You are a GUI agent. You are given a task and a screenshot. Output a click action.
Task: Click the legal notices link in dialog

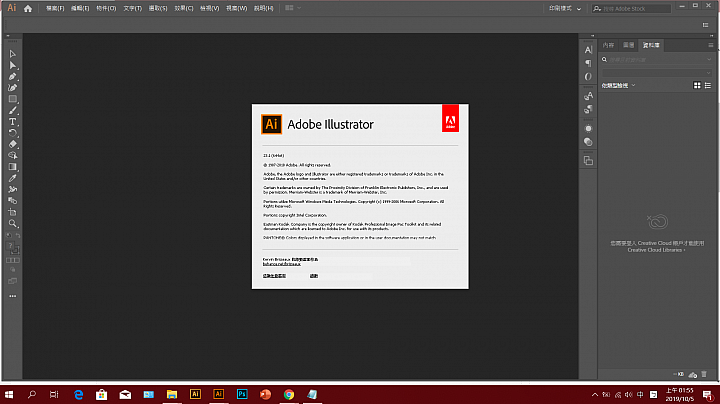(274, 276)
